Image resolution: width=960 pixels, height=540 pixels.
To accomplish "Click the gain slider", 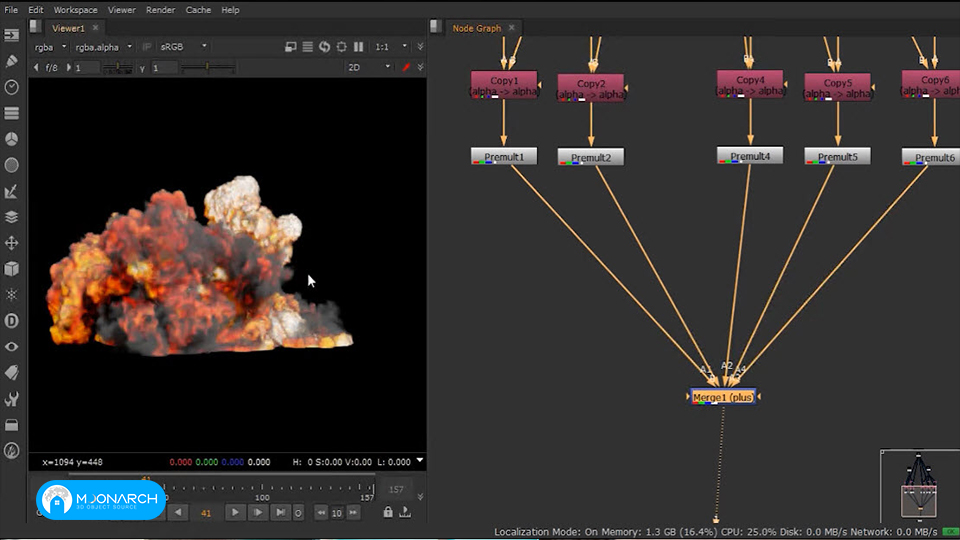I will pyautogui.click(x=118, y=67).
